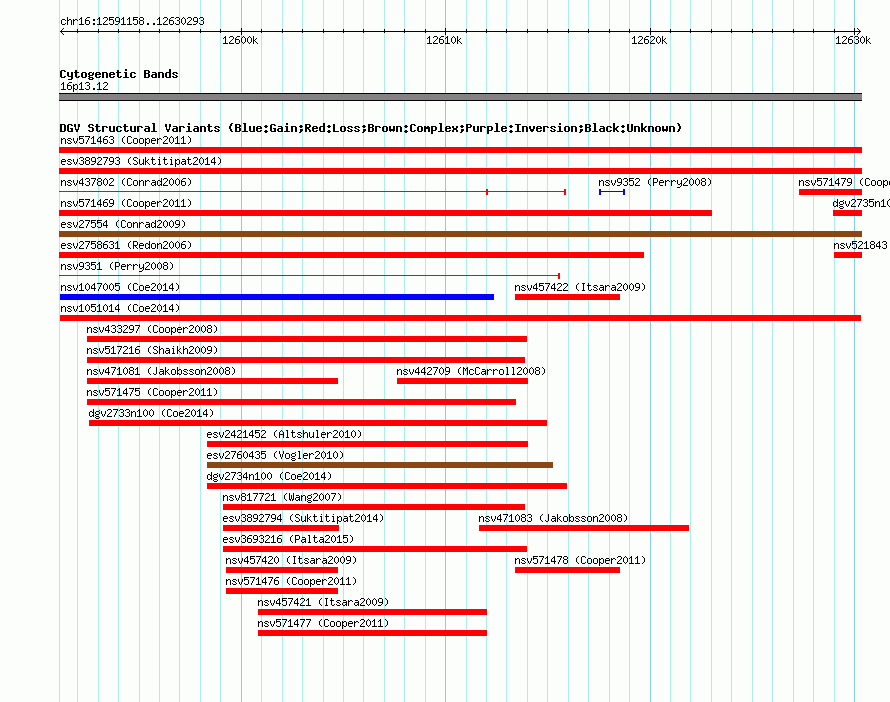
Task: Click the small blue nsv9352 bar
Action: click(x=612, y=192)
